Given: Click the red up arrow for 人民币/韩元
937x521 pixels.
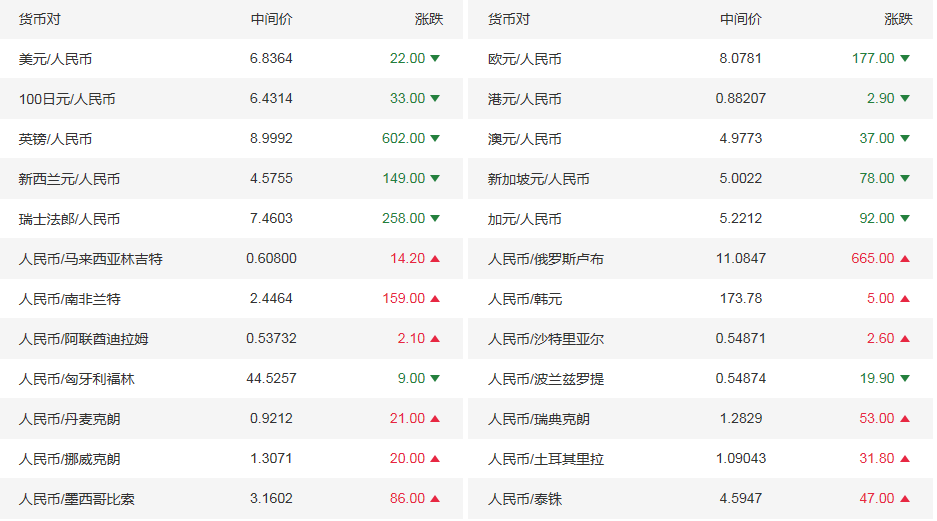Looking at the screenshot, I should click(905, 299).
